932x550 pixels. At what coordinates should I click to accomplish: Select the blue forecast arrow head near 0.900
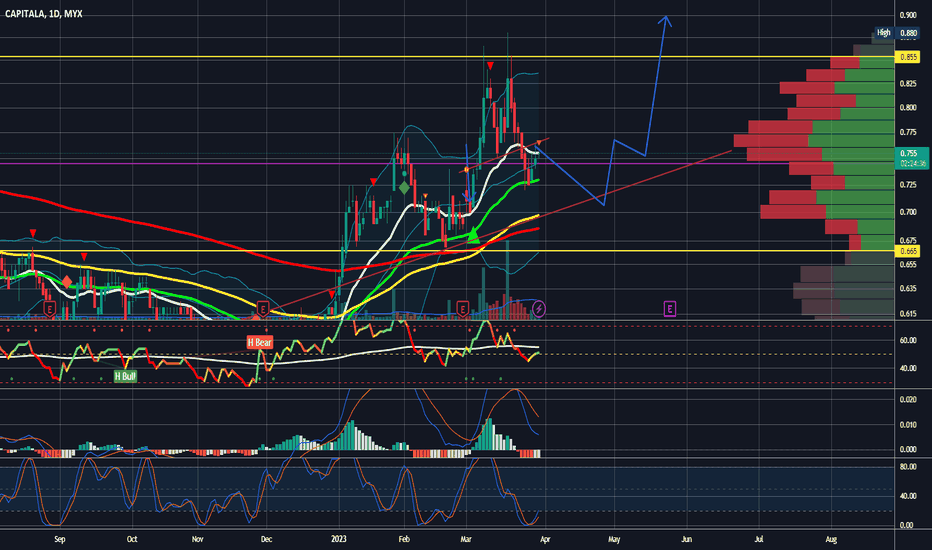pyautogui.click(x=666, y=21)
